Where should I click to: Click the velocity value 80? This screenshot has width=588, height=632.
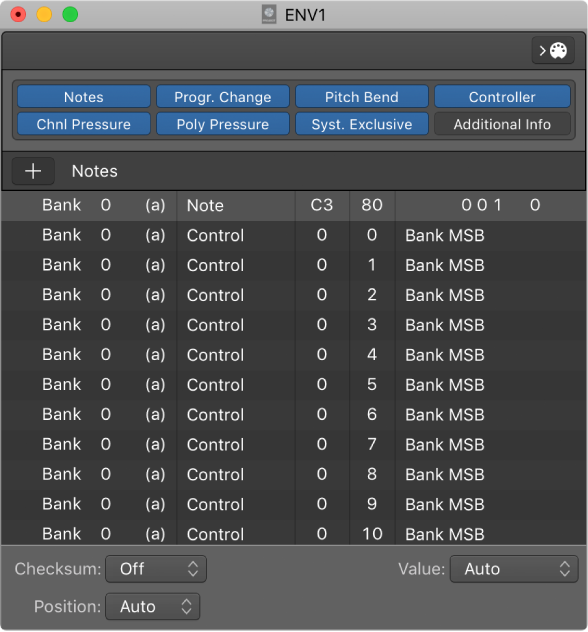pos(372,205)
